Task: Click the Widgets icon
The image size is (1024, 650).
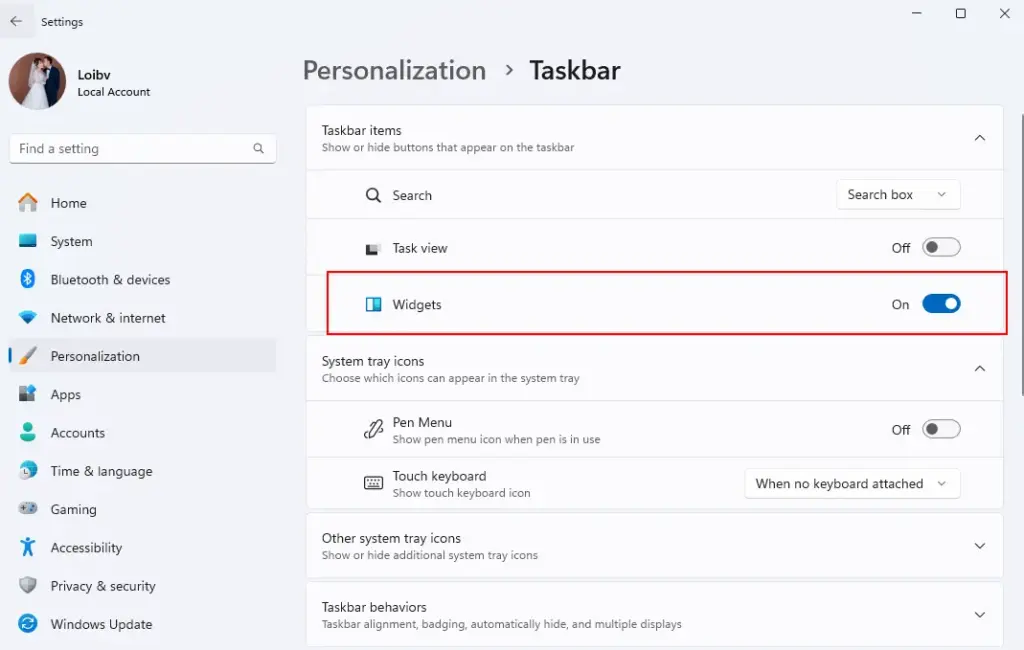Action: [x=373, y=304]
